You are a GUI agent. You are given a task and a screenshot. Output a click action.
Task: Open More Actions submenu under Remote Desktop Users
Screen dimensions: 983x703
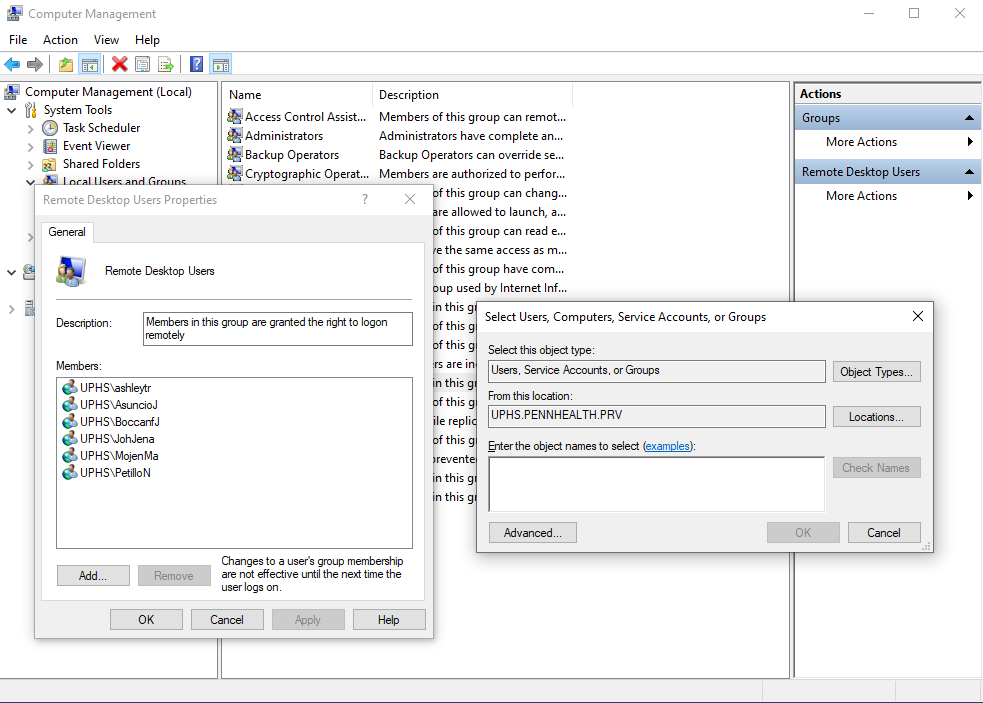pyautogui.click(x=888, y=196)
